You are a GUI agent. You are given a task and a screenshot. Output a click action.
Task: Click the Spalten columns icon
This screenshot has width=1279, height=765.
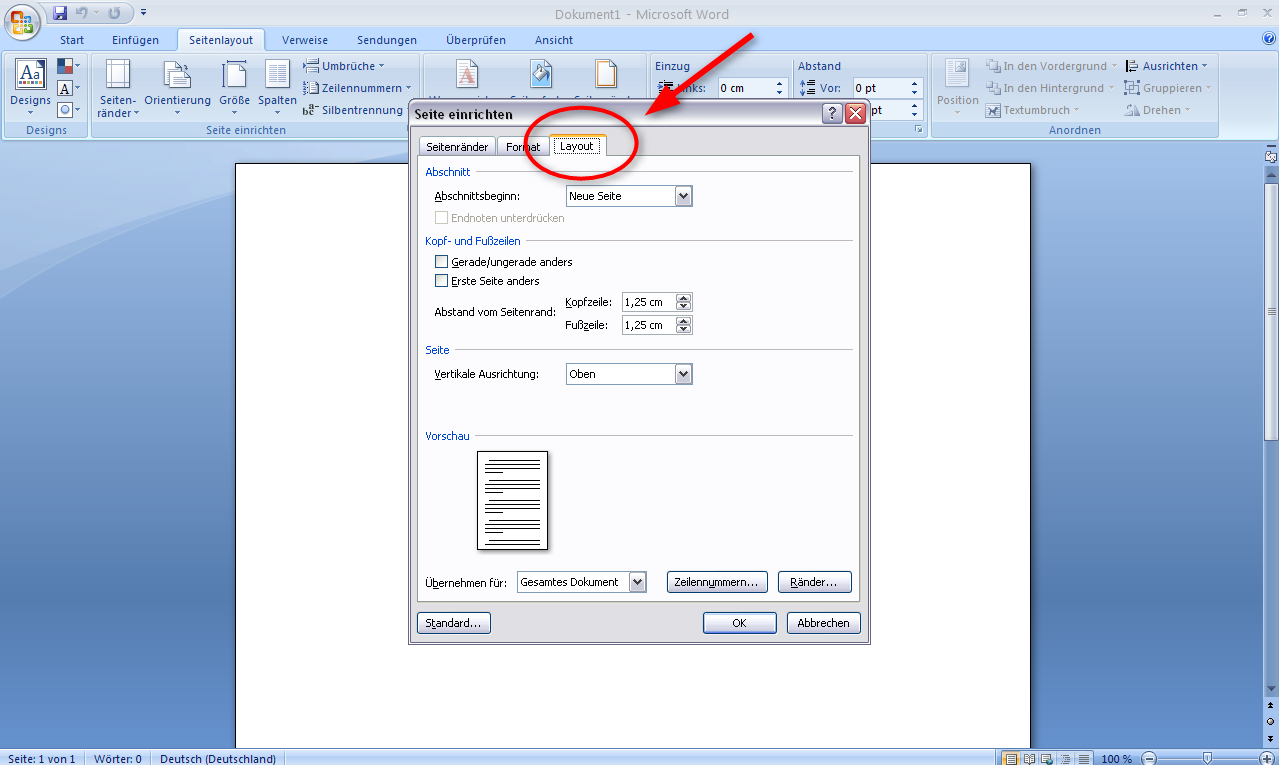(277, 86)
